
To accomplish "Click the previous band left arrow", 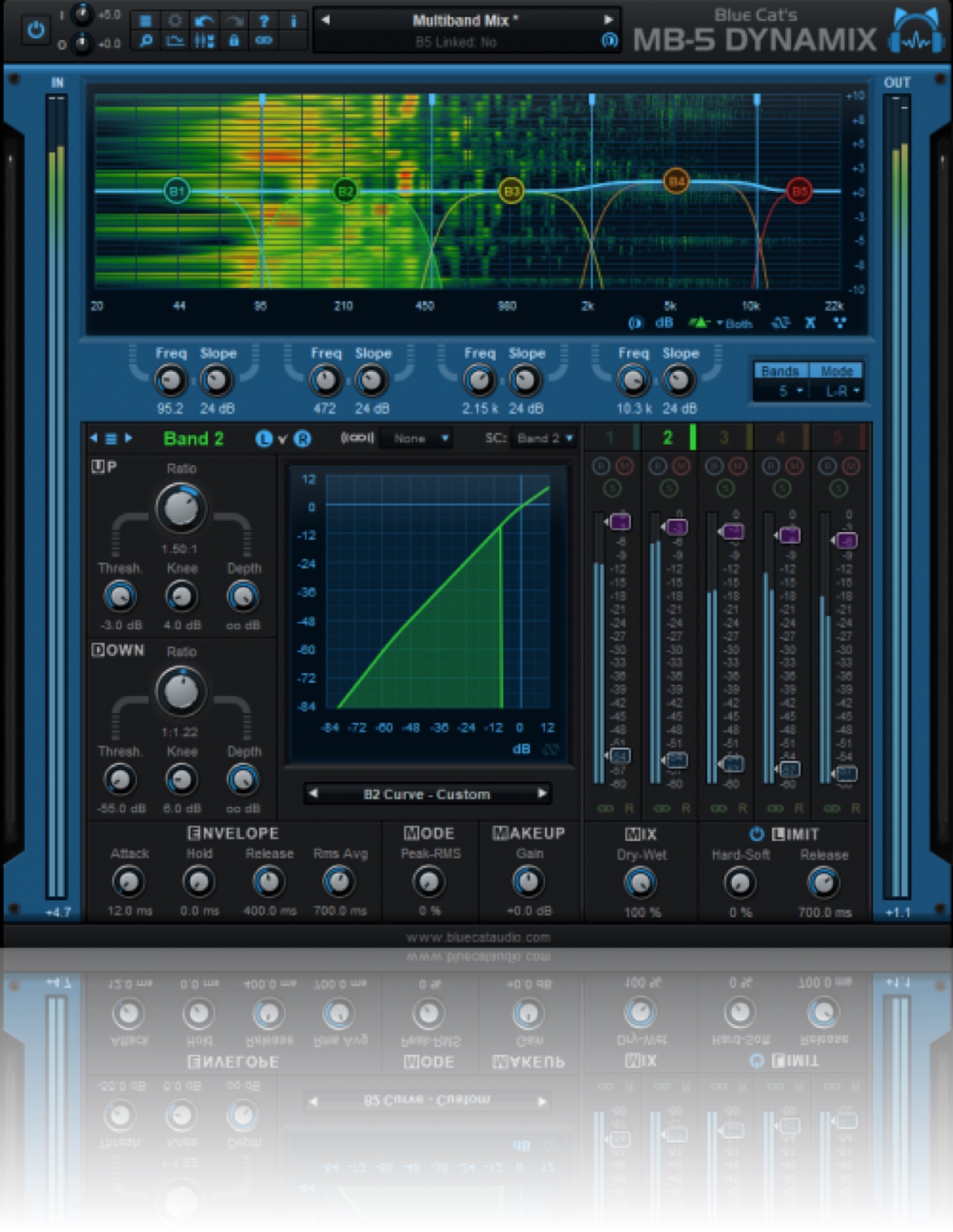I will tap(94, 438).
